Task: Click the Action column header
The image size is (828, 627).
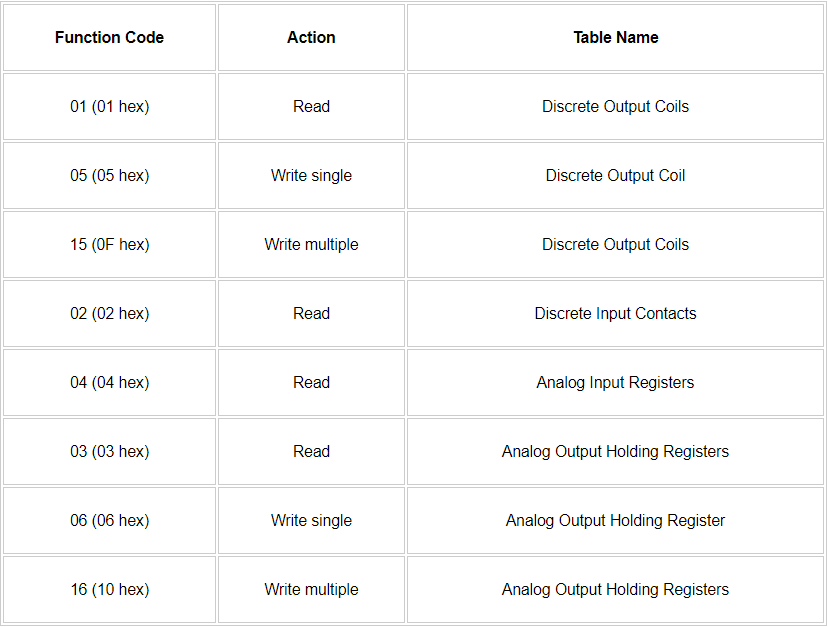Action: point(311,37)
